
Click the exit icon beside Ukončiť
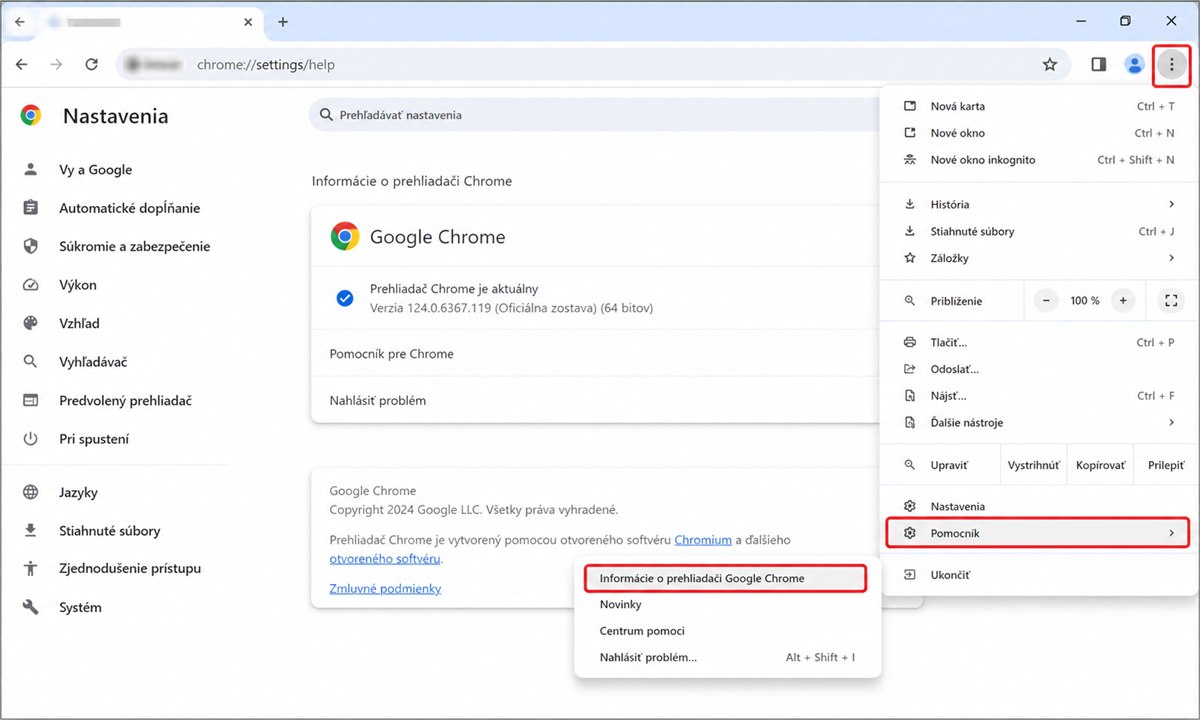pos(910,575)
